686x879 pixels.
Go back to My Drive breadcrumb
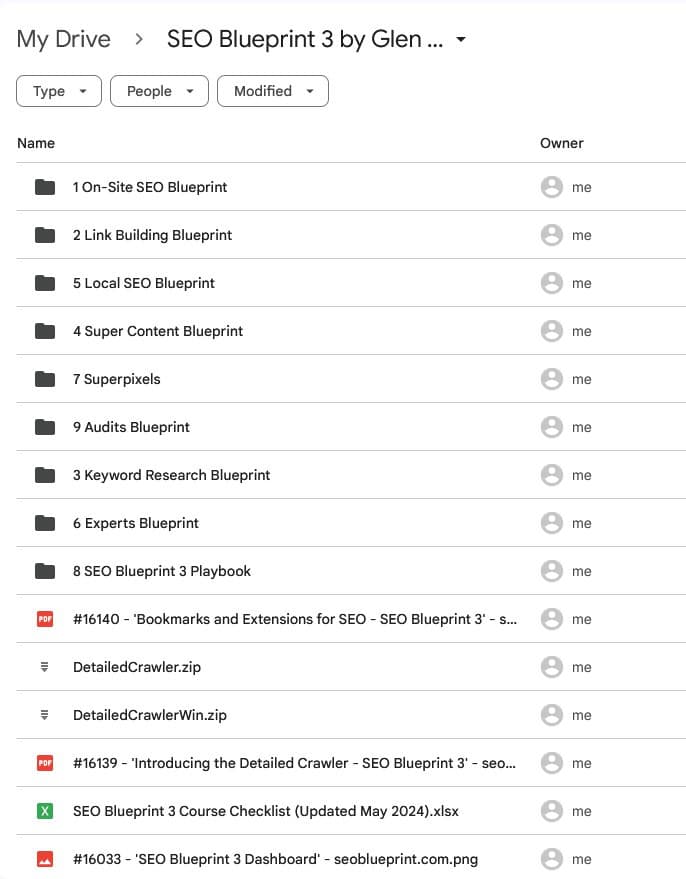(63, 40)
